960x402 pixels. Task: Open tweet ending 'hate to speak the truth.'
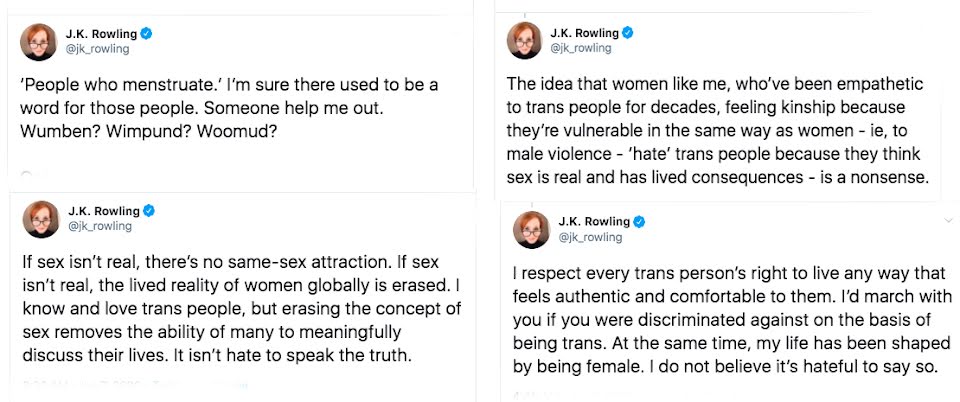pos(241,308)
